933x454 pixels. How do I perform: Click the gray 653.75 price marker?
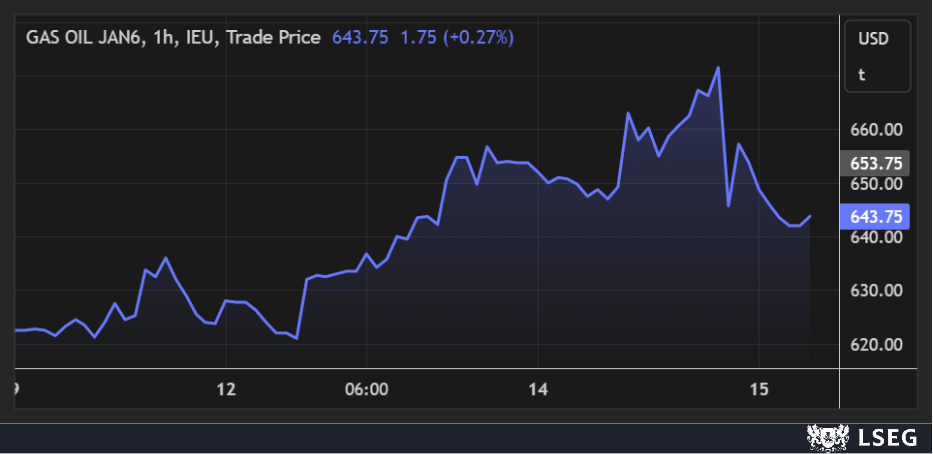(876, 163)
